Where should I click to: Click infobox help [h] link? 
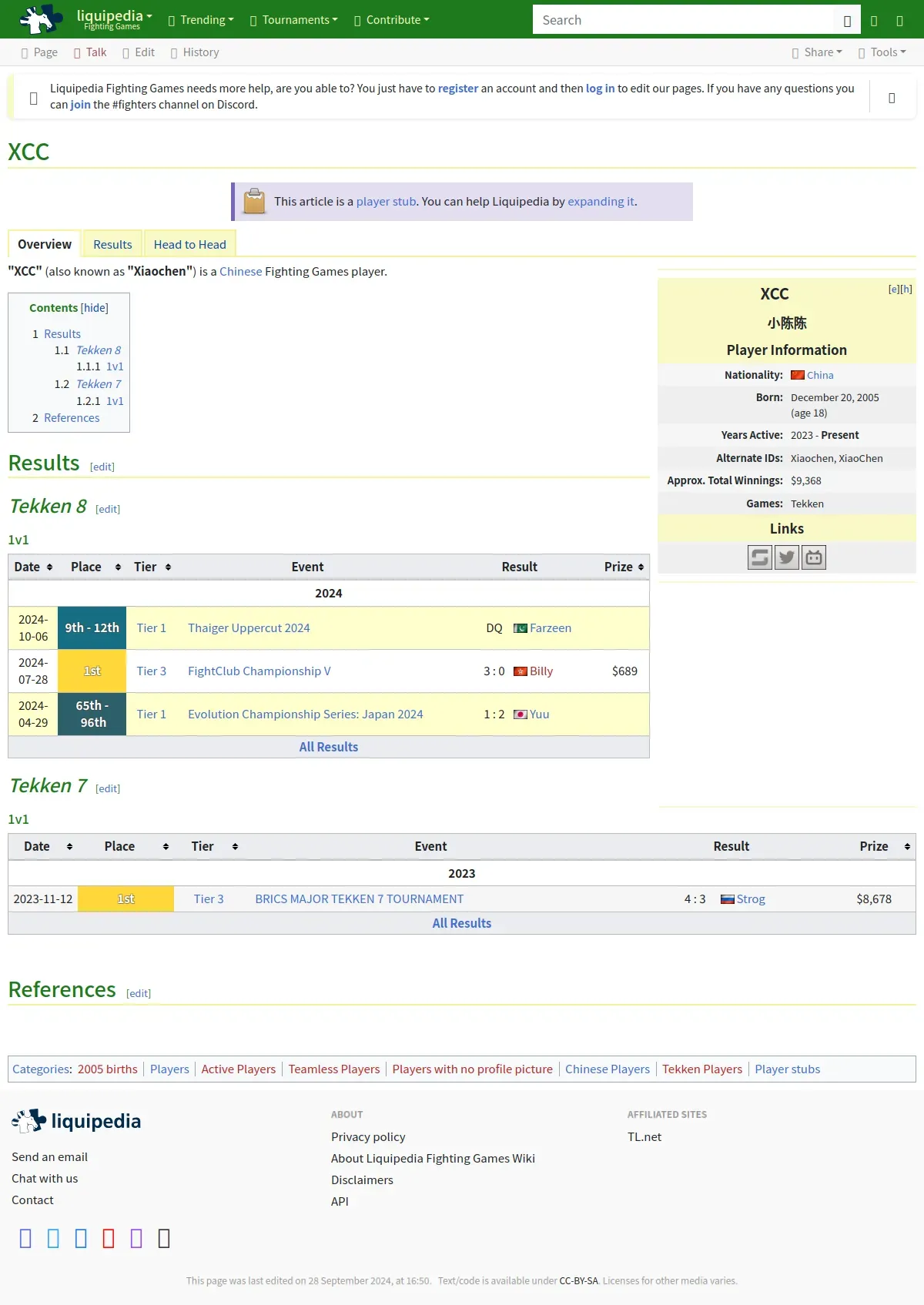tap(906, 289)
